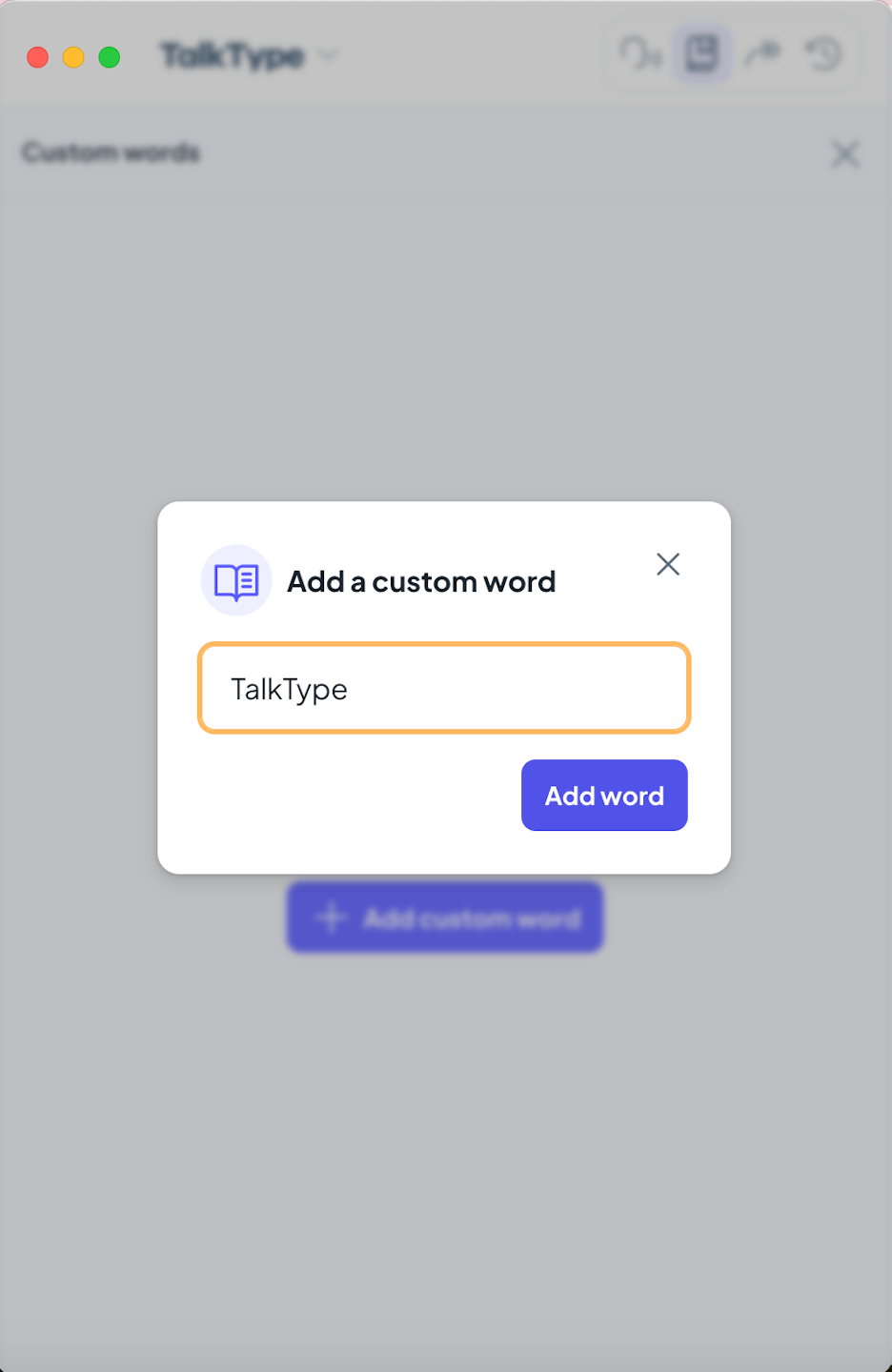
Task: Focus the custom word text field
Action: tap(444, 688)
